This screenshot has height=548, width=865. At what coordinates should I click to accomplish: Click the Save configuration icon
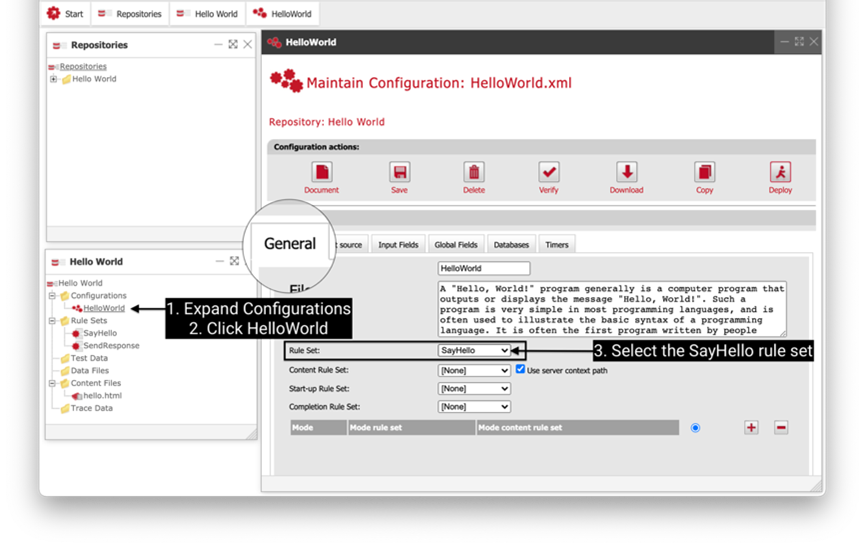click(x=399, y=172)
